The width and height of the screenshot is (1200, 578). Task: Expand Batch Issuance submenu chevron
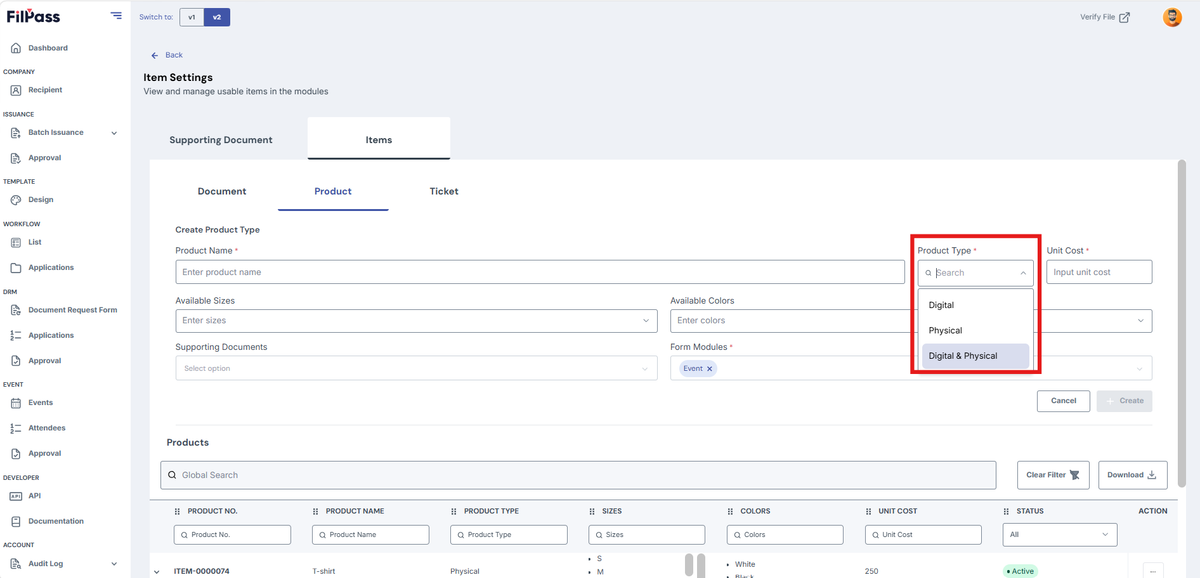[x=114, y=133]
